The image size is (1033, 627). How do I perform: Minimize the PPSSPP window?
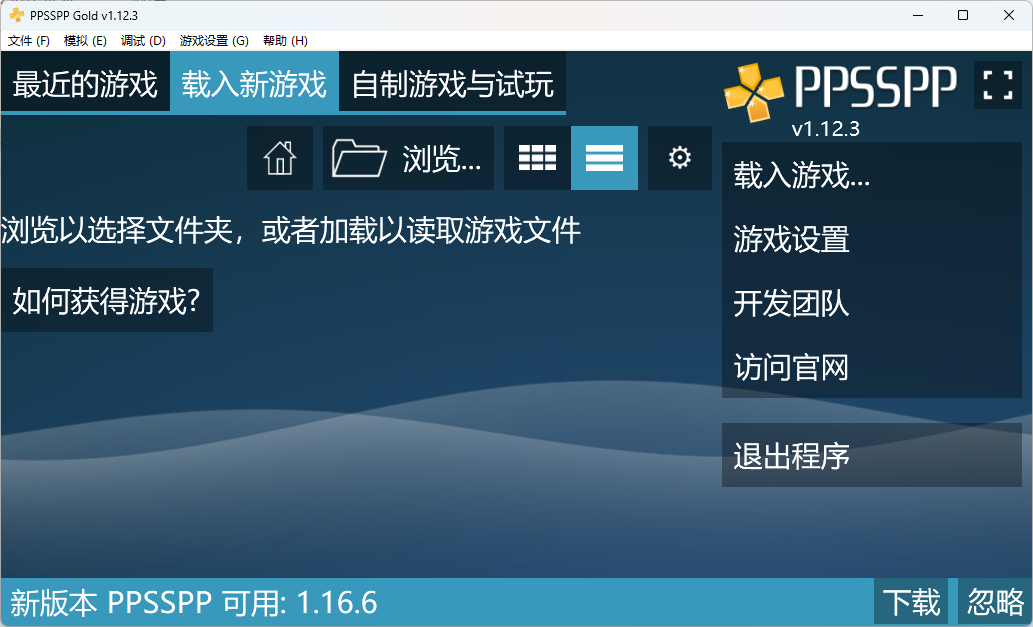point(918,15)
